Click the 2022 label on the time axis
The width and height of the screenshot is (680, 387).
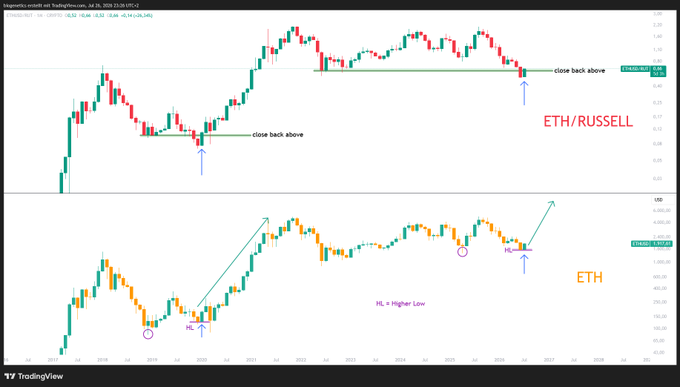301,360
